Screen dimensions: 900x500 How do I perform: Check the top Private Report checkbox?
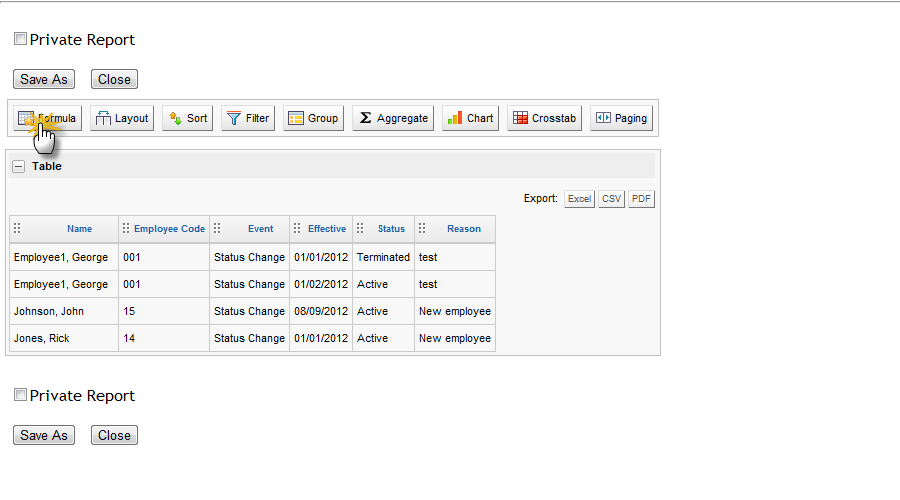pos(20,39)
